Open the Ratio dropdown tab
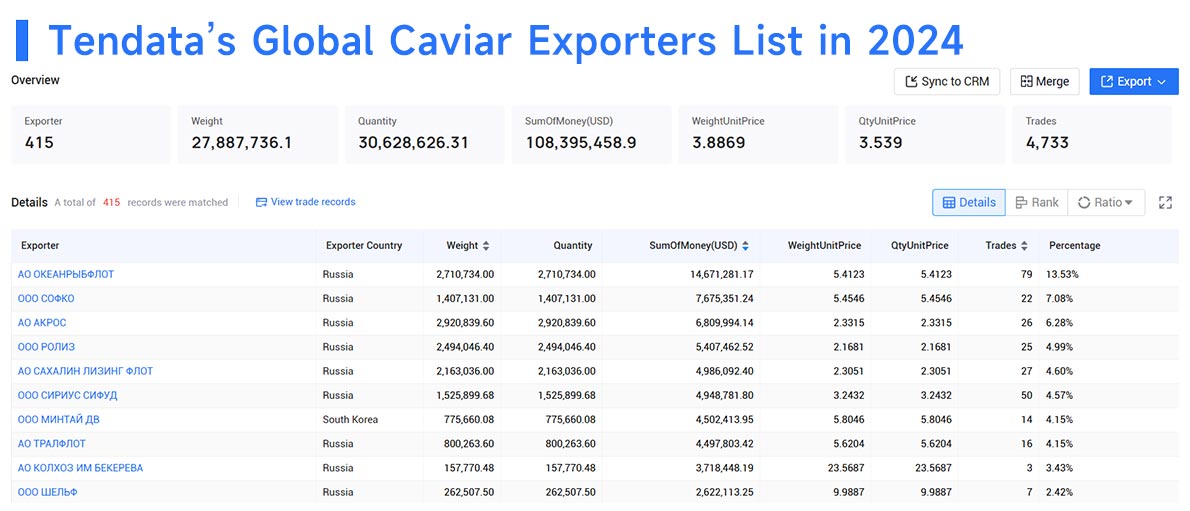This screenshot has width=1190, height=511. click(x=1106, y=203)
